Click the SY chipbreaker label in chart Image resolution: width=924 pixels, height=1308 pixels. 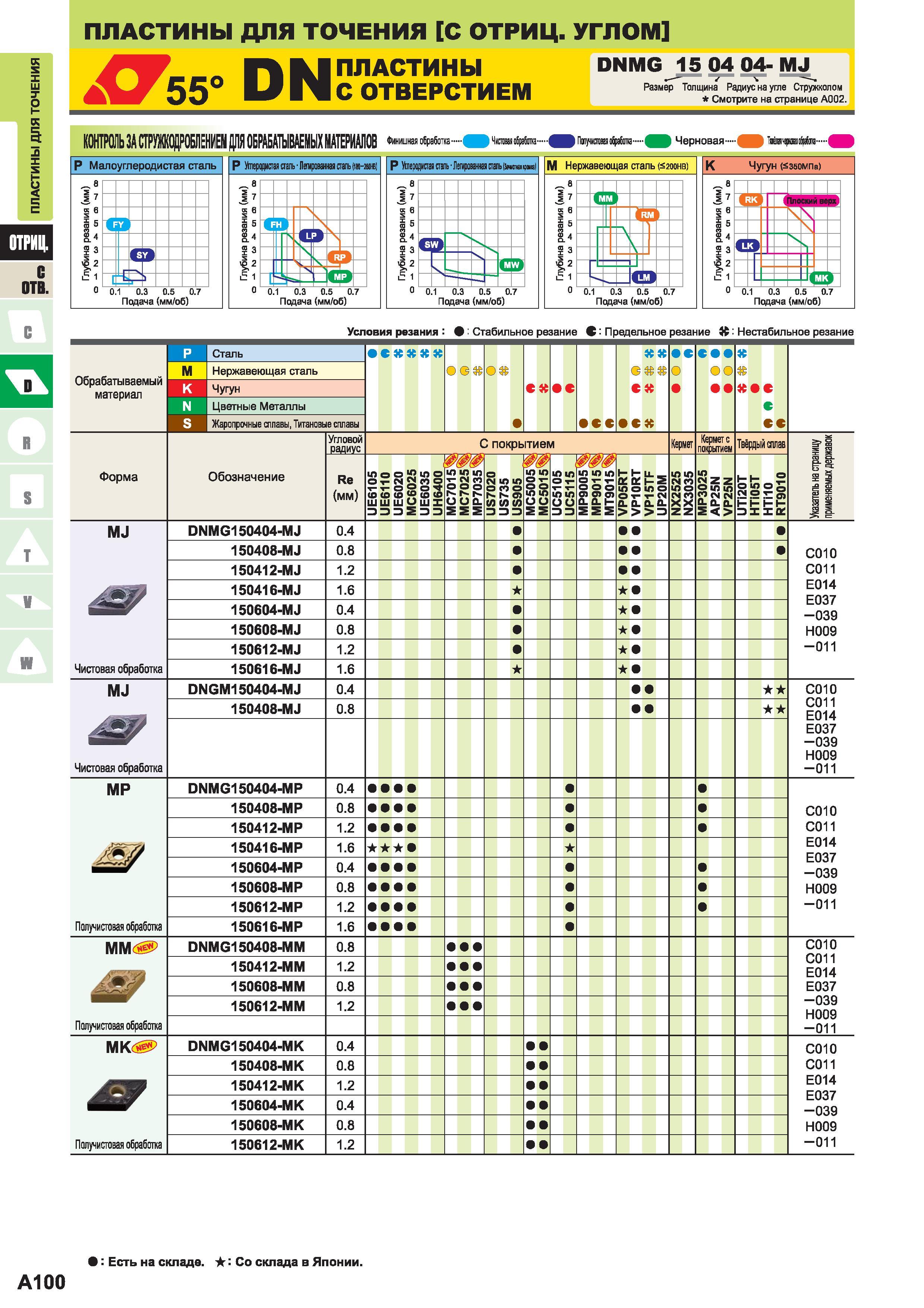click(142, 255)
